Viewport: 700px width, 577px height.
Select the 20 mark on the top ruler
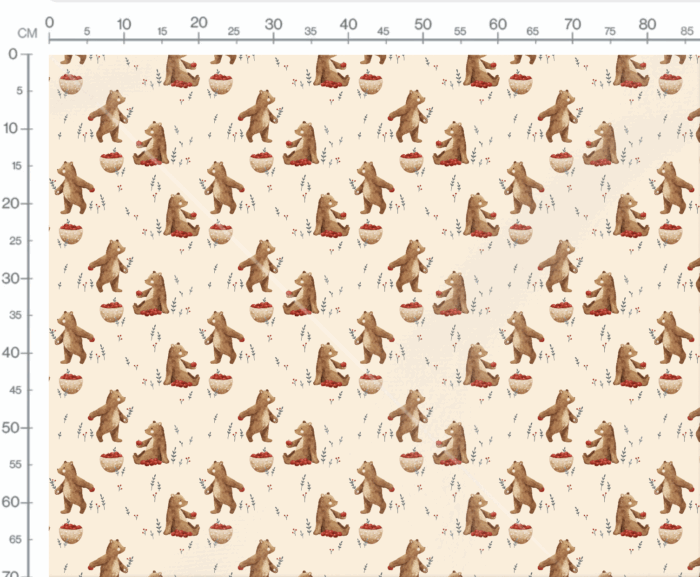199,23
